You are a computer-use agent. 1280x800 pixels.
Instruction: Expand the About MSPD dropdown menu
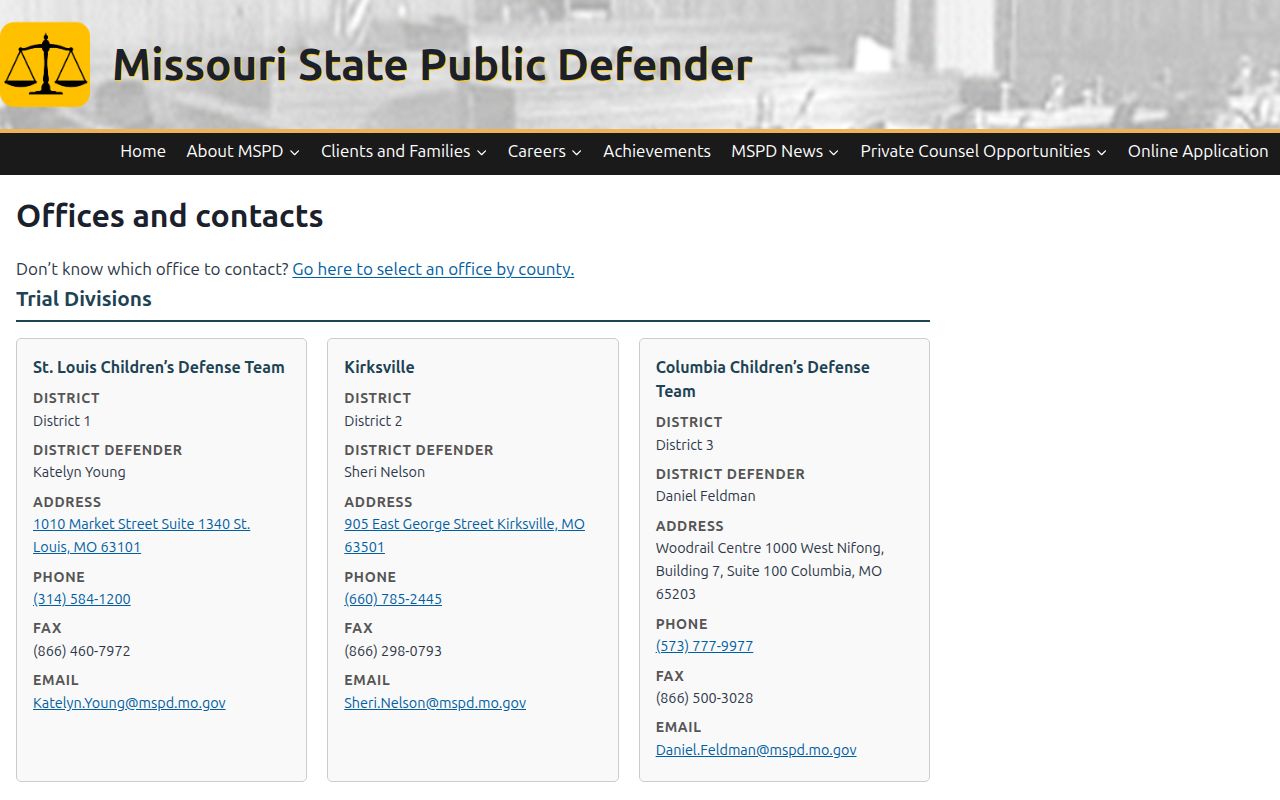coord(243,151)
